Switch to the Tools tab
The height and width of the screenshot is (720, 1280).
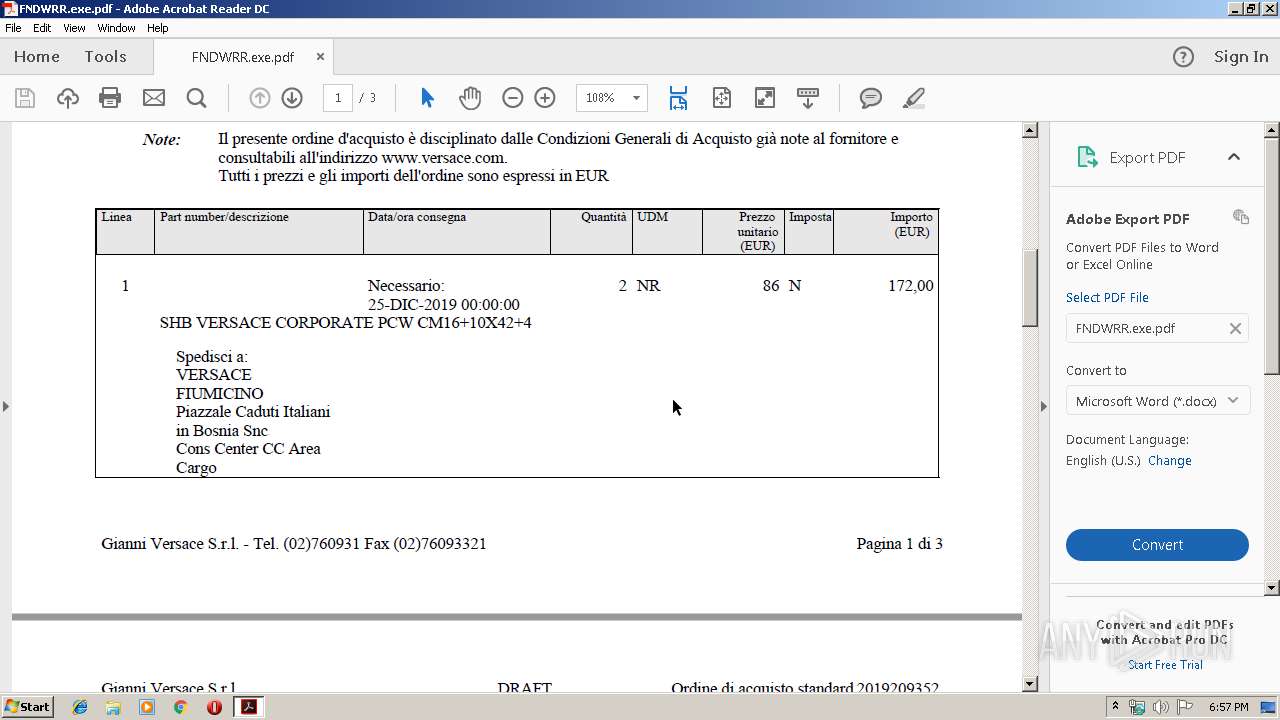pos(105,57)
